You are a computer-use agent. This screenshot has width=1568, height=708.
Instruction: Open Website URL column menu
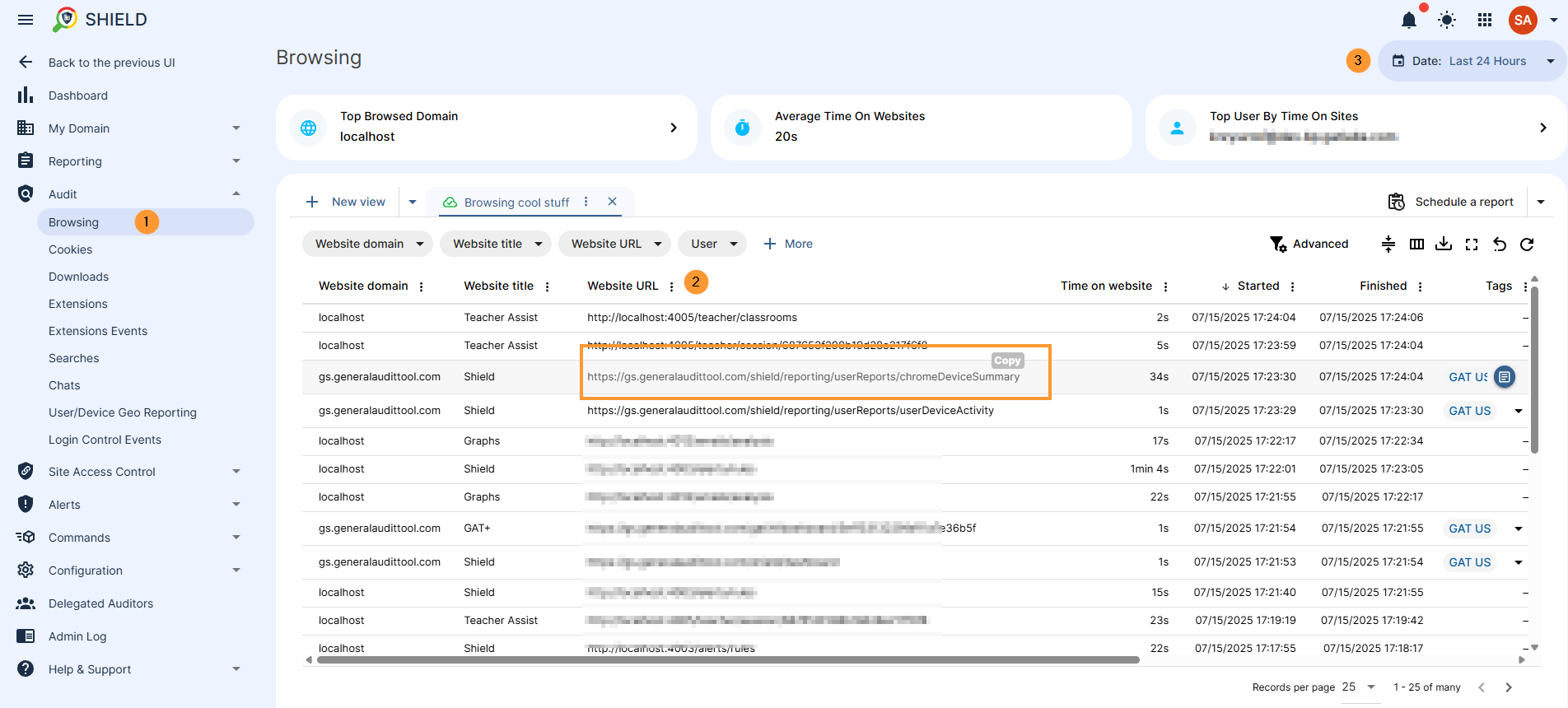point(671,286)
